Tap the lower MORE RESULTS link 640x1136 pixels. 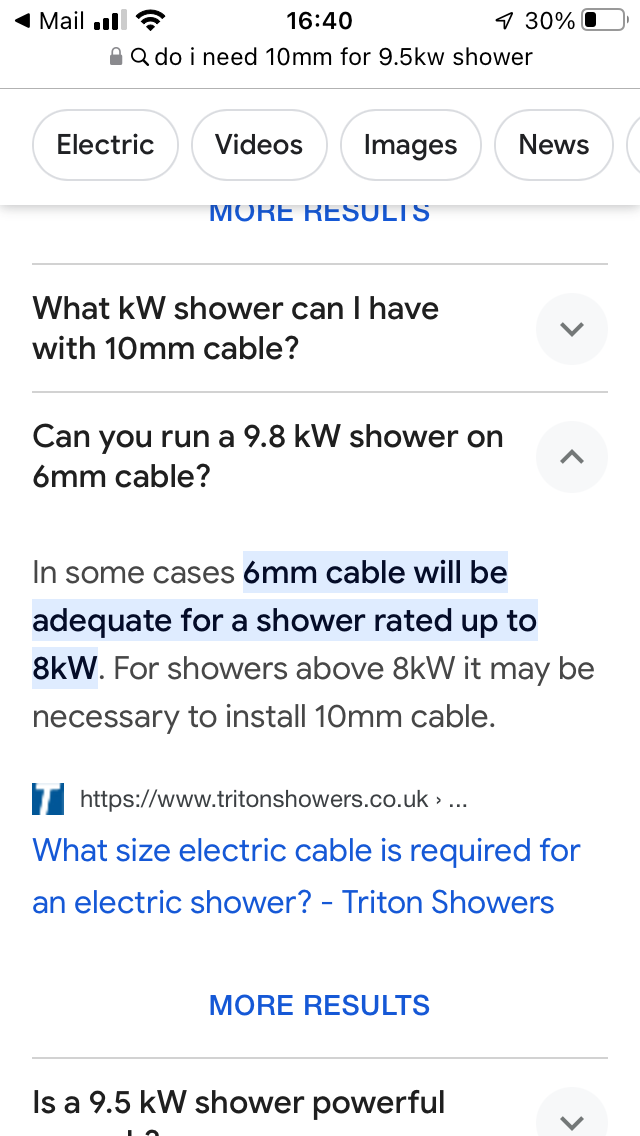[319, 1005]
